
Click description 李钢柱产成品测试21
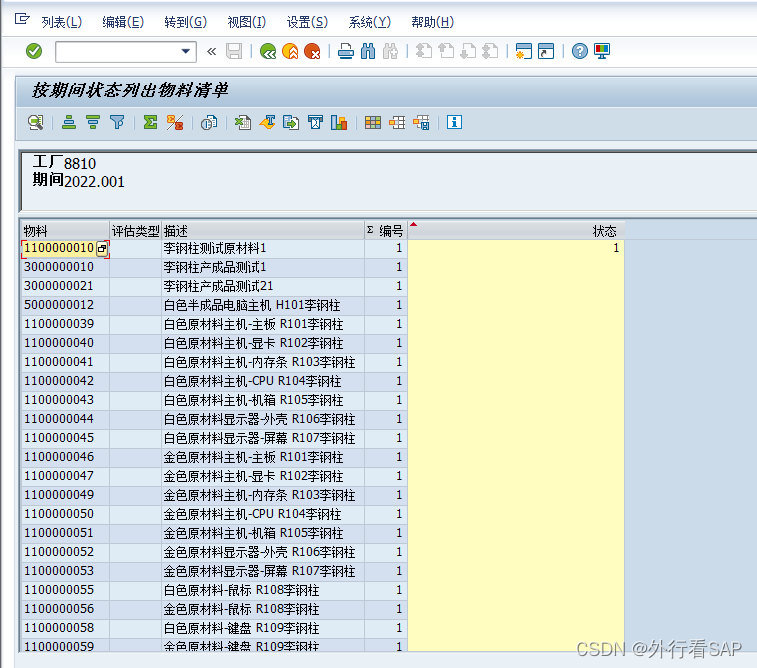coord(218,286)
